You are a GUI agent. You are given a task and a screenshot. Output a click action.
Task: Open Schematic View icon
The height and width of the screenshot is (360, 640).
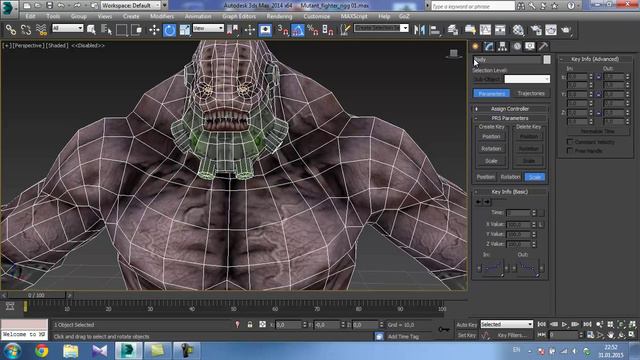[x=500, y=30]
